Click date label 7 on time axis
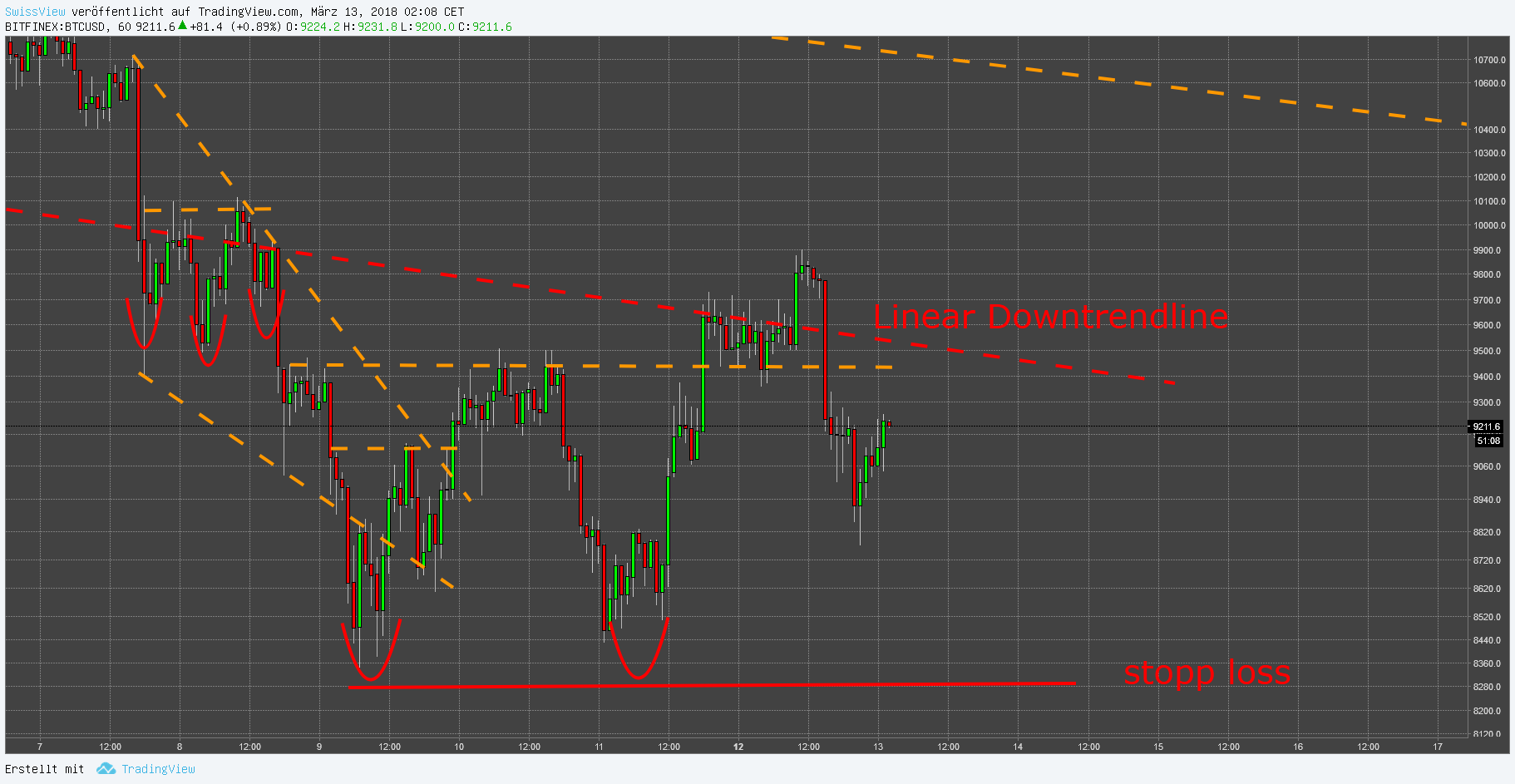 click(40, 747)
